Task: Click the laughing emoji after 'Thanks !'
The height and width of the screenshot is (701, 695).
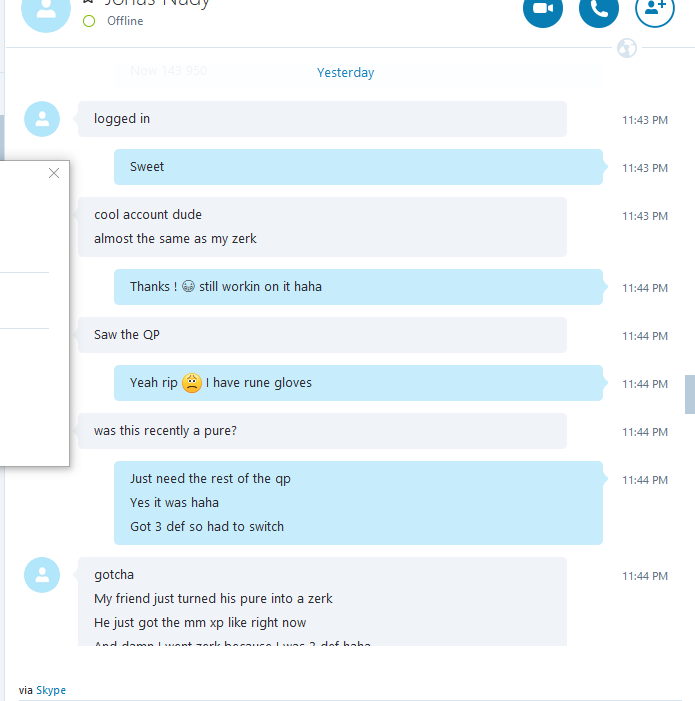Action: [188, 286]
